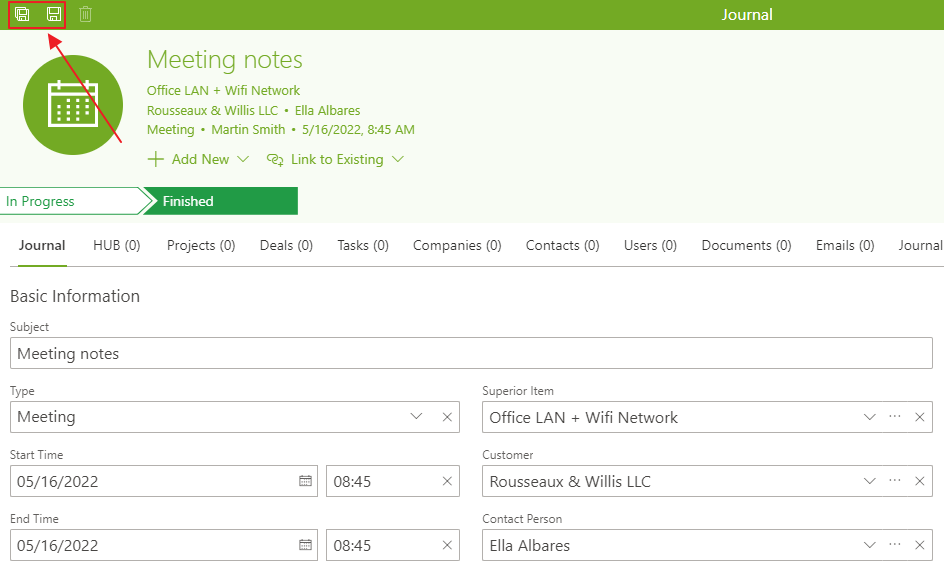Click into the Subject field
This screenshot has width=944, height=580.
[x=471, y=354]
